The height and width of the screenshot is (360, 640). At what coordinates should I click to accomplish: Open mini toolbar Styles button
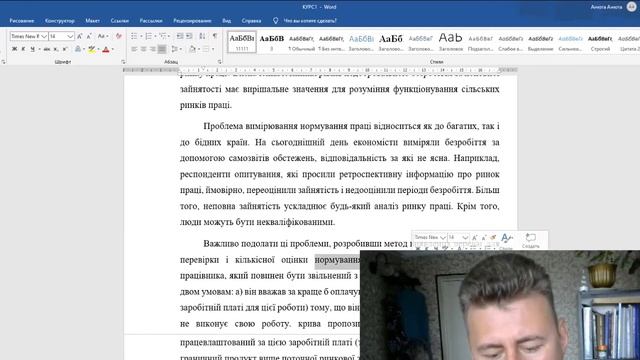[506, 240]
